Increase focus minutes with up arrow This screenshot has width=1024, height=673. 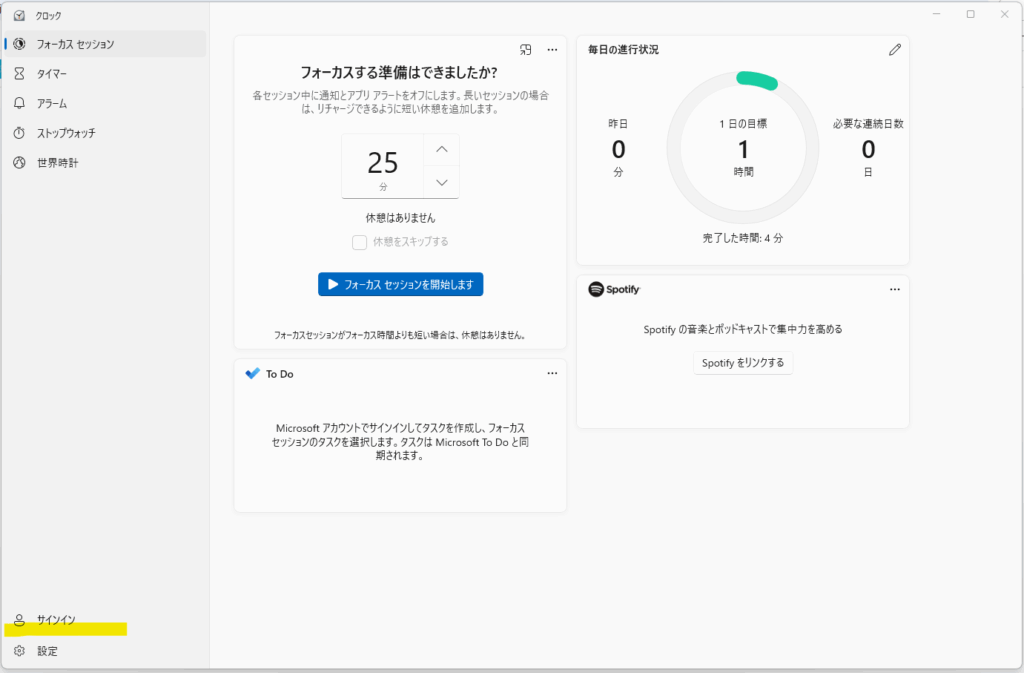coord(441,149)
